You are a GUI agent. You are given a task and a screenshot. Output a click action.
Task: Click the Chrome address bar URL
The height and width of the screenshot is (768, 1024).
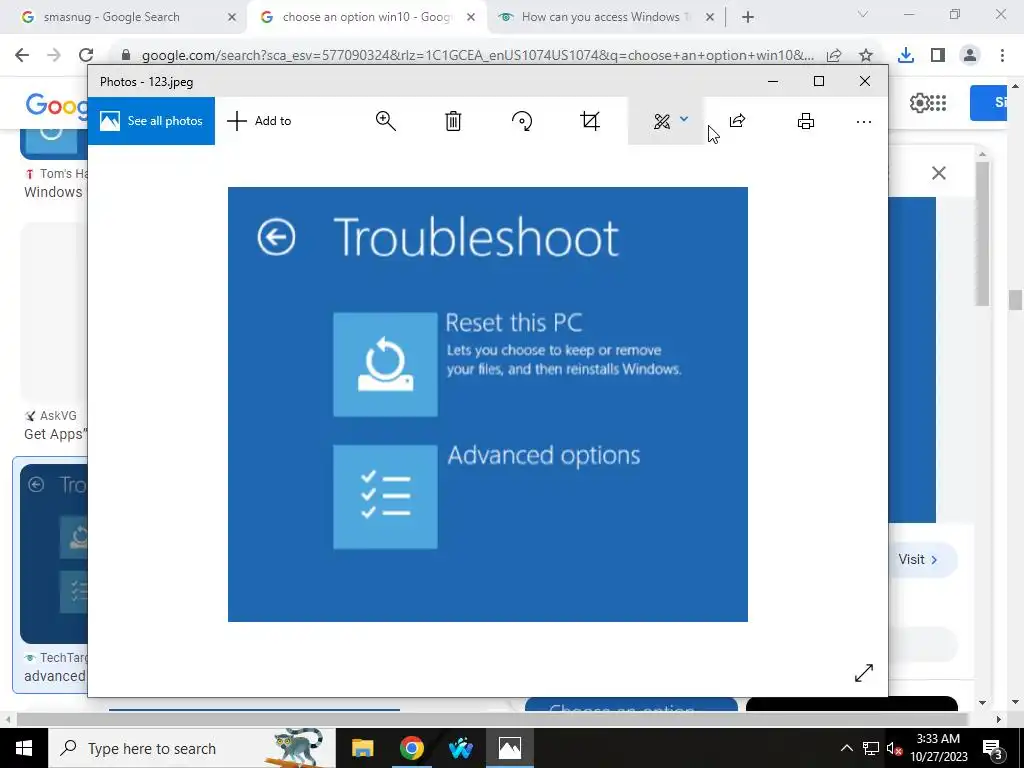477,56
